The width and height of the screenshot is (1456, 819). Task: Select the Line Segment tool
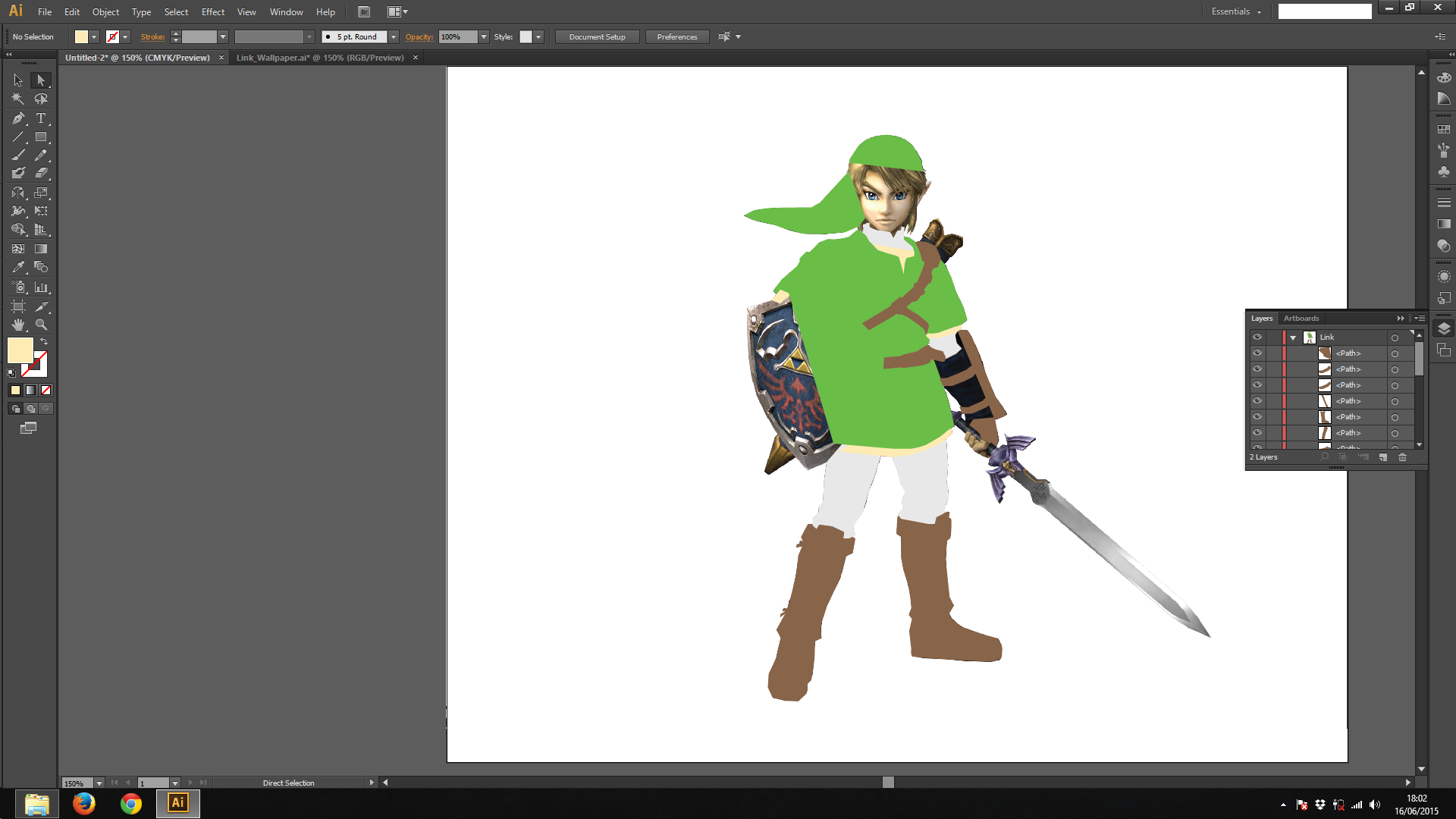click(x=18, y=137)
